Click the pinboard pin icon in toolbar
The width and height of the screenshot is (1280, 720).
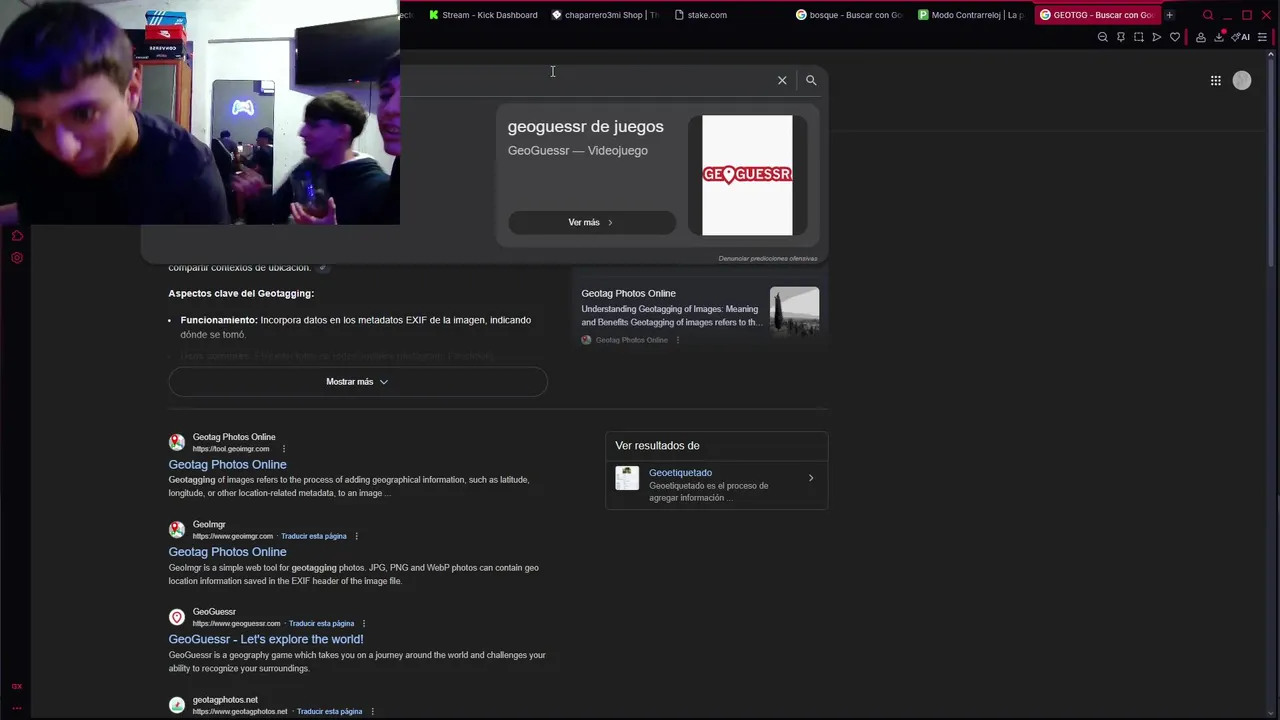point(1120,37)
